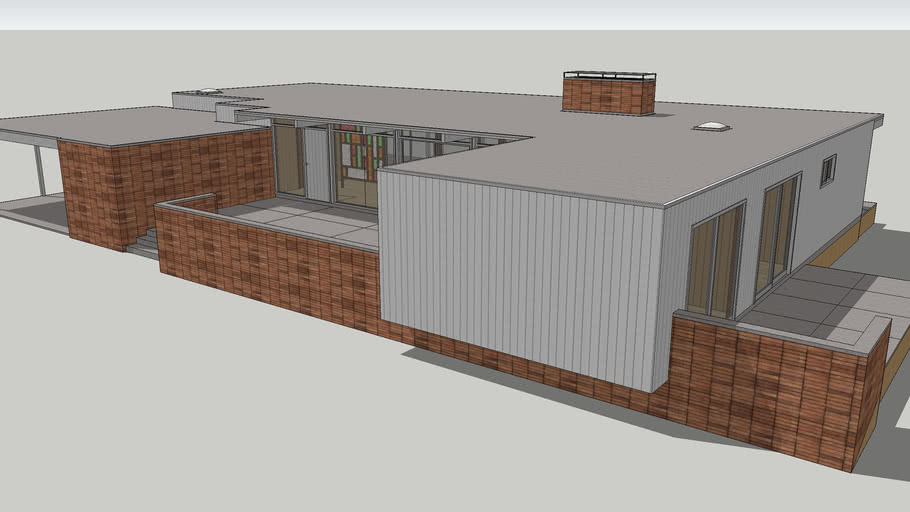Click the paved patio tiles on the right side
910x512 pixels.
[x=830, y=300]
